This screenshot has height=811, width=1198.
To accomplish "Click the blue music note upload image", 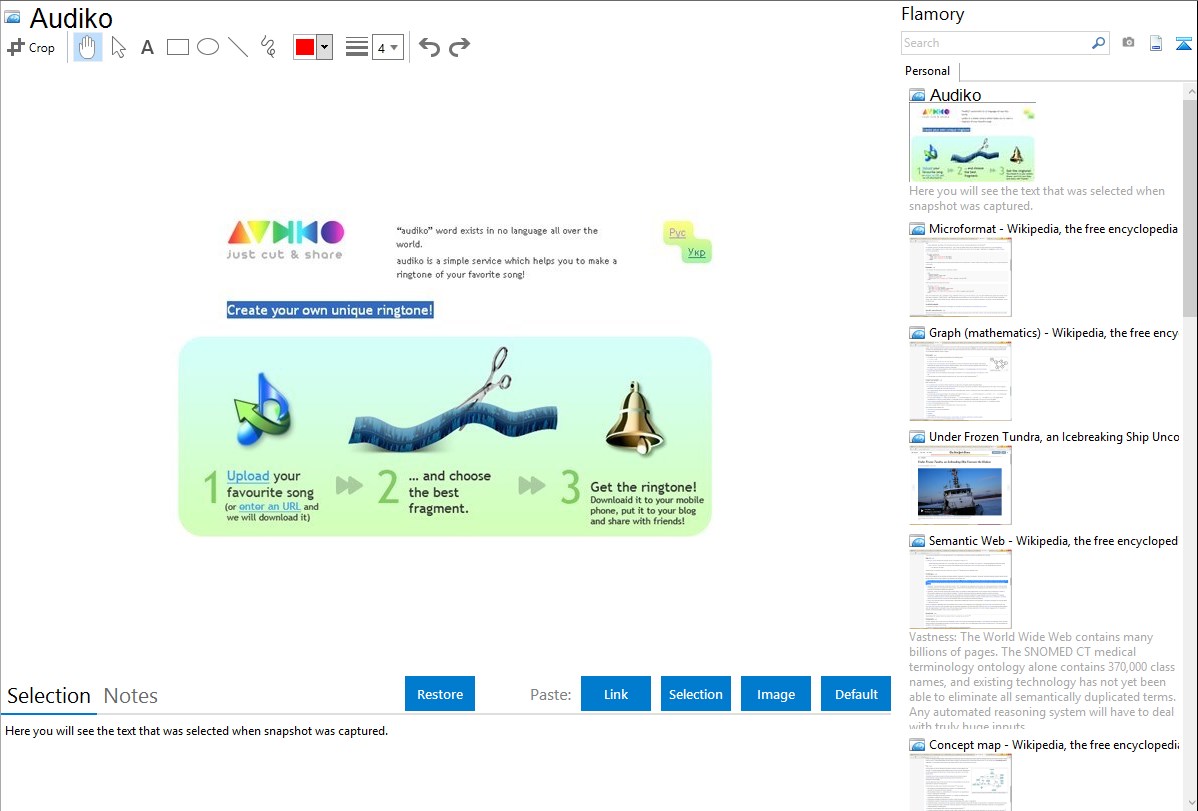I will click(x=262, y=409).
